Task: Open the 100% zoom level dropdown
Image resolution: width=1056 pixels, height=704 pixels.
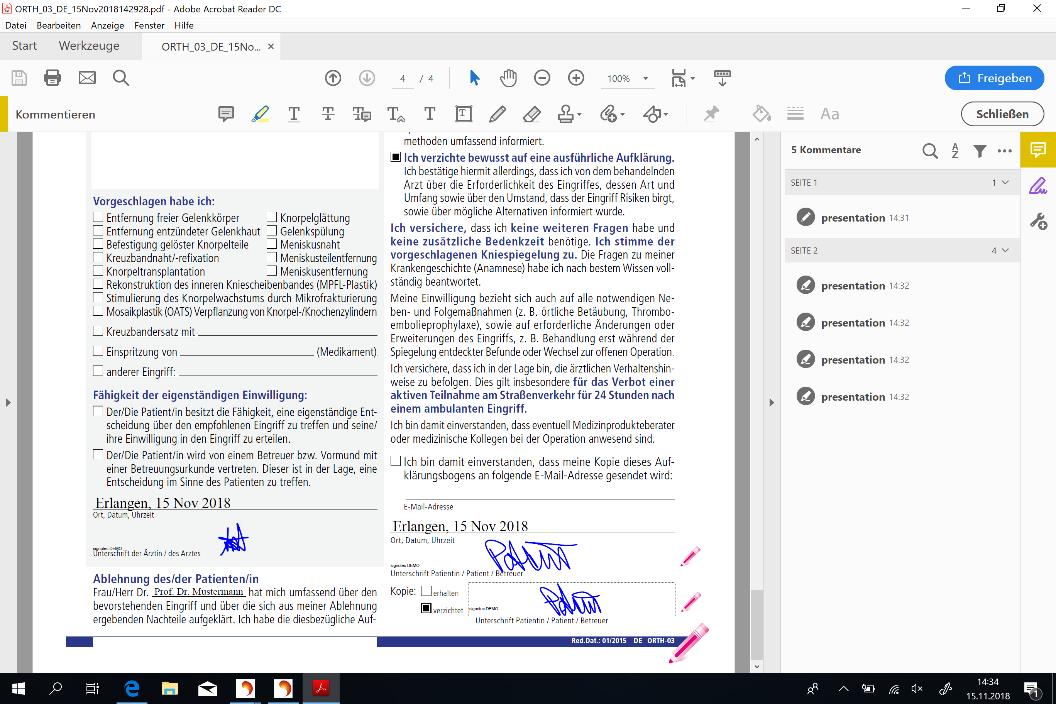Action: [x=645, y=78]
